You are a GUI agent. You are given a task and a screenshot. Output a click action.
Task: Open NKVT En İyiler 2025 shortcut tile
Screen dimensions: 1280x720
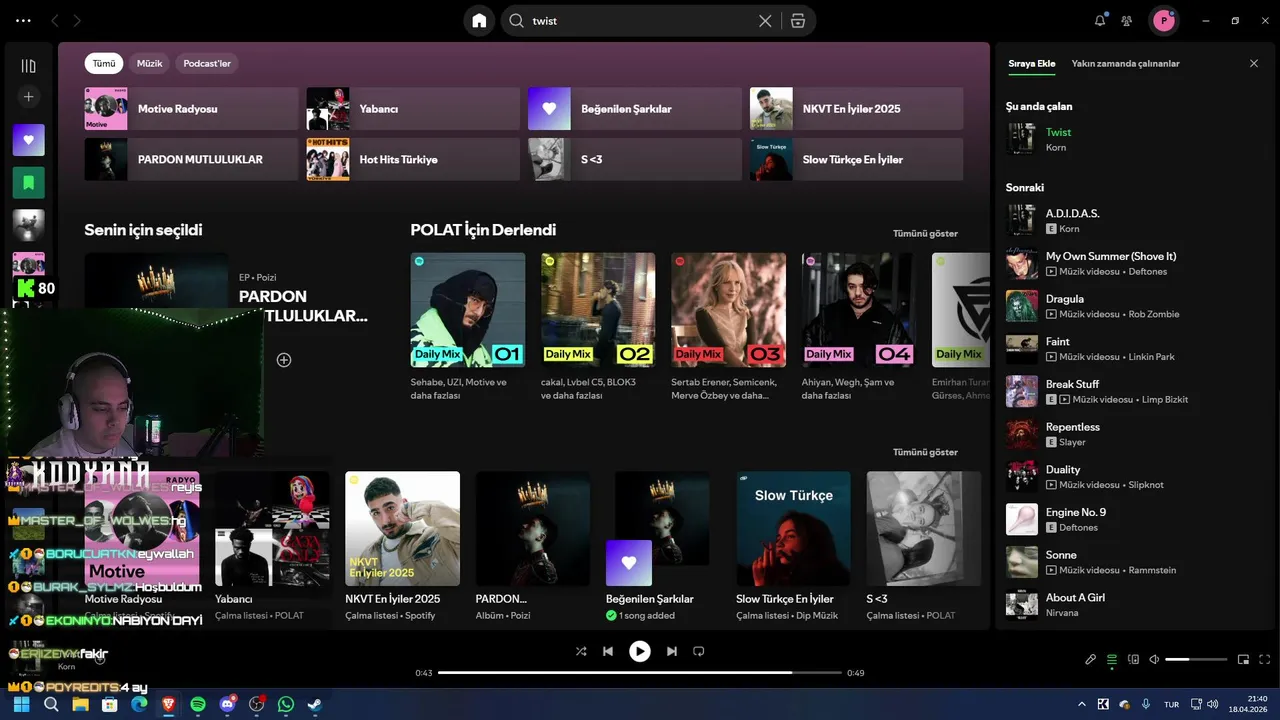857,108
